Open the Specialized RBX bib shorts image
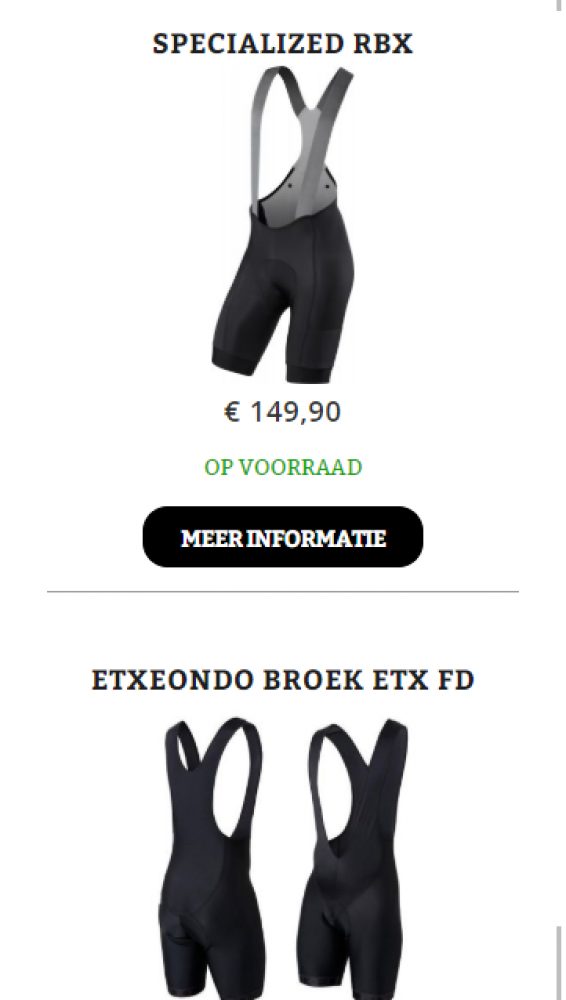The height and width of the screenshot is (1000, 566). [x=283, y=224]
